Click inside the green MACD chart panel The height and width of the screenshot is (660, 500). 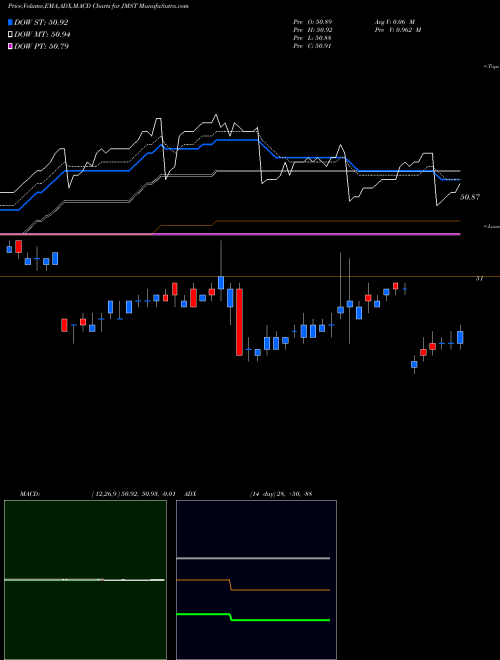[x=85, y=580]
